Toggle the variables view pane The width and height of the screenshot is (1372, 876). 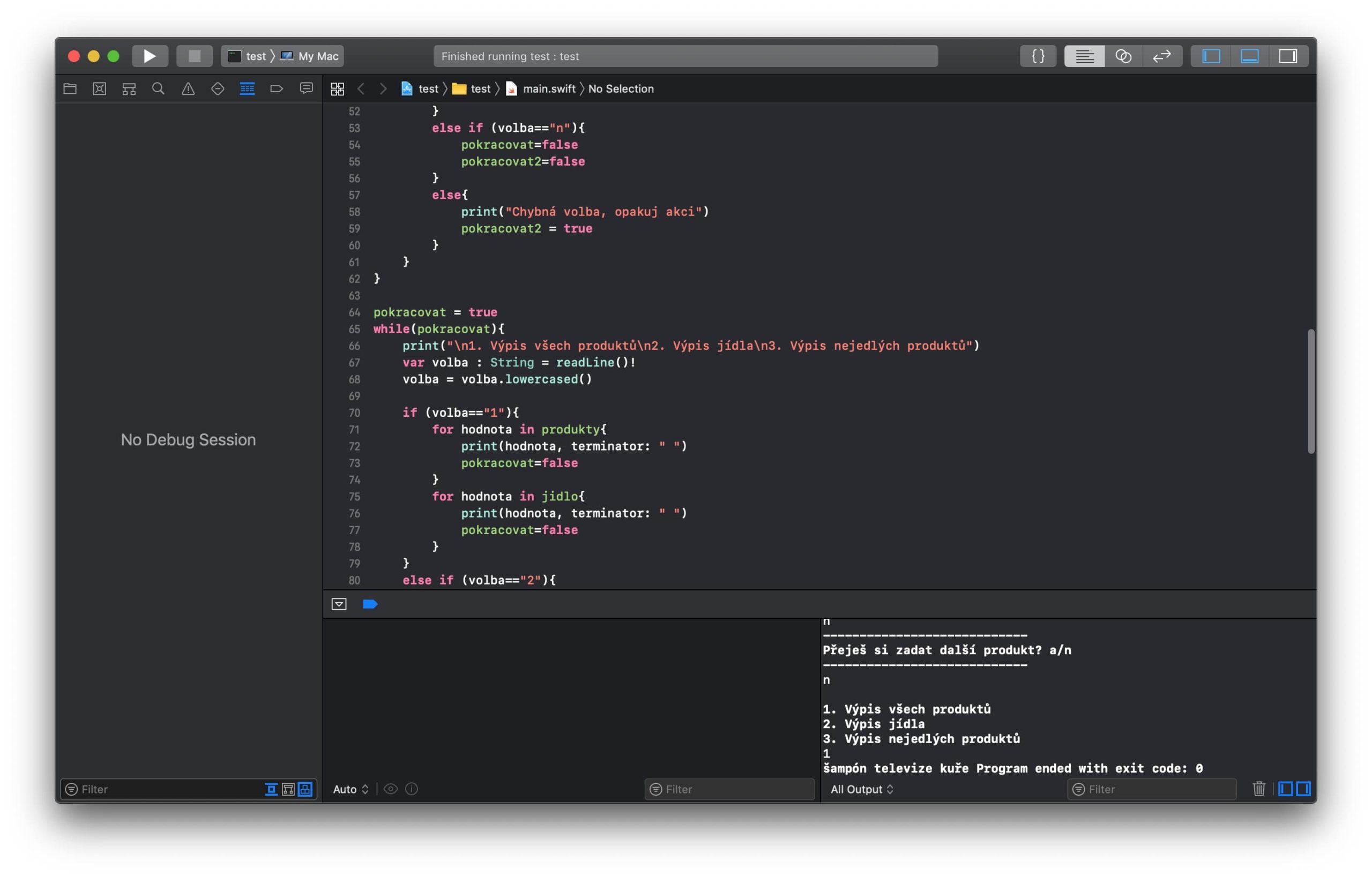[x=1286, y=789]
